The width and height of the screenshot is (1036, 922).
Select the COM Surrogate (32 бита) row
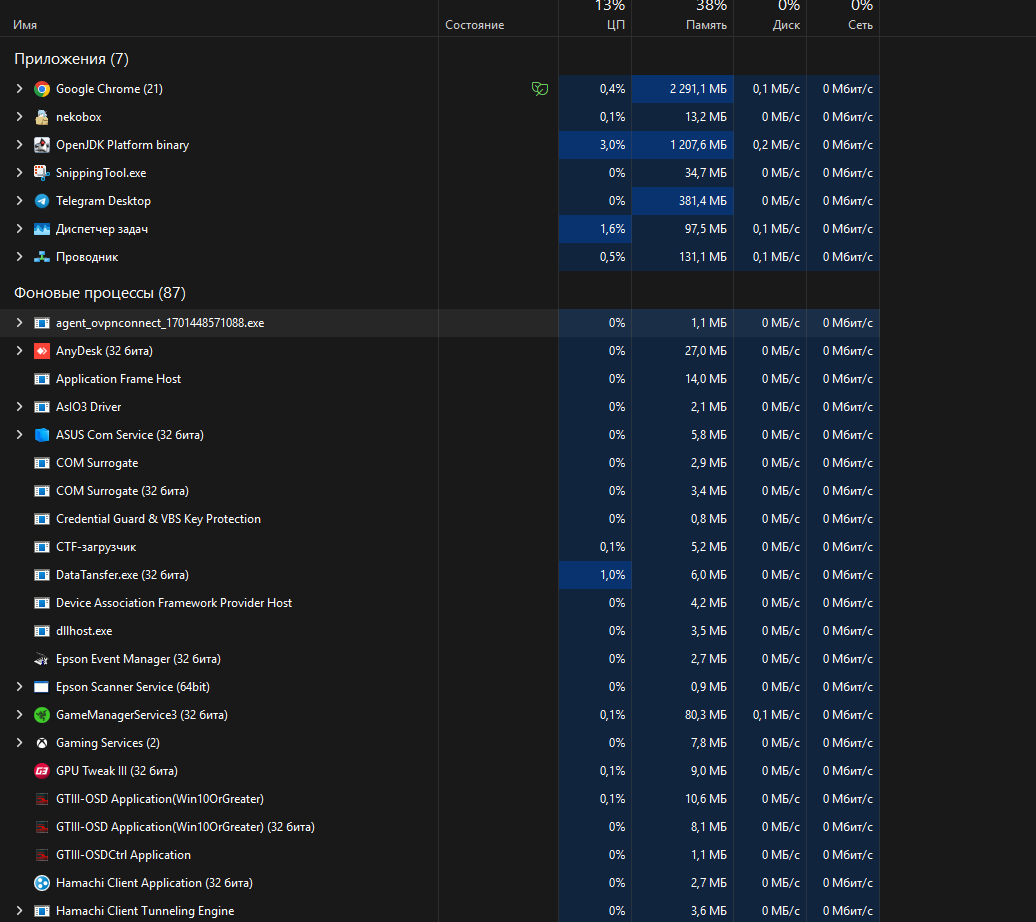(x=439, y=491)
